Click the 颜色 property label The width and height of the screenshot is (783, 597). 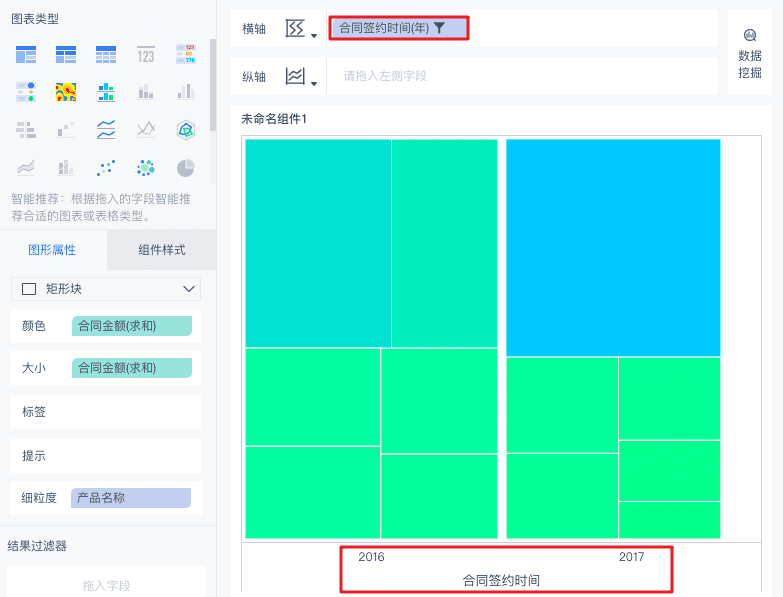click(x=33, y=326)
